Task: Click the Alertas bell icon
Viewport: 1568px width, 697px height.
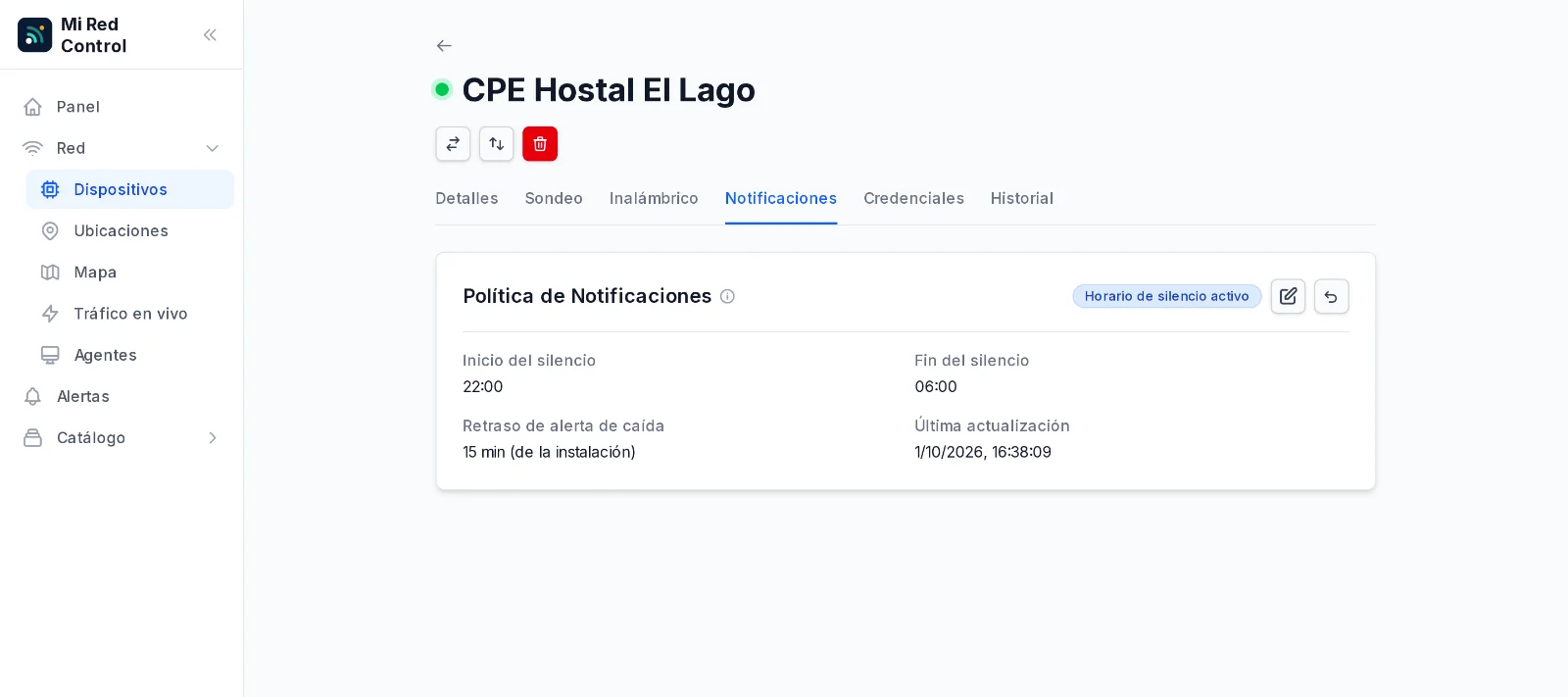Action: coord(32,396)
